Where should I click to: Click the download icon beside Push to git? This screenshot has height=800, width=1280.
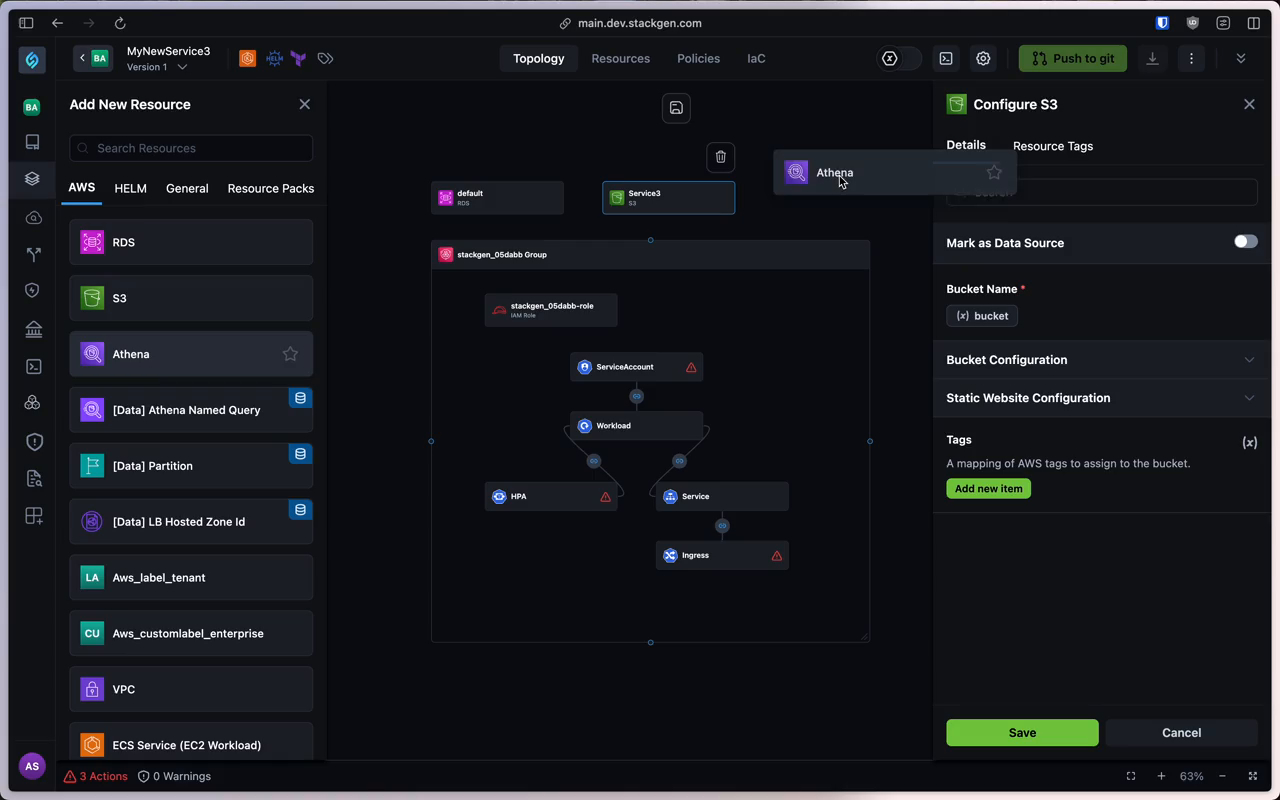(1152, 58)
